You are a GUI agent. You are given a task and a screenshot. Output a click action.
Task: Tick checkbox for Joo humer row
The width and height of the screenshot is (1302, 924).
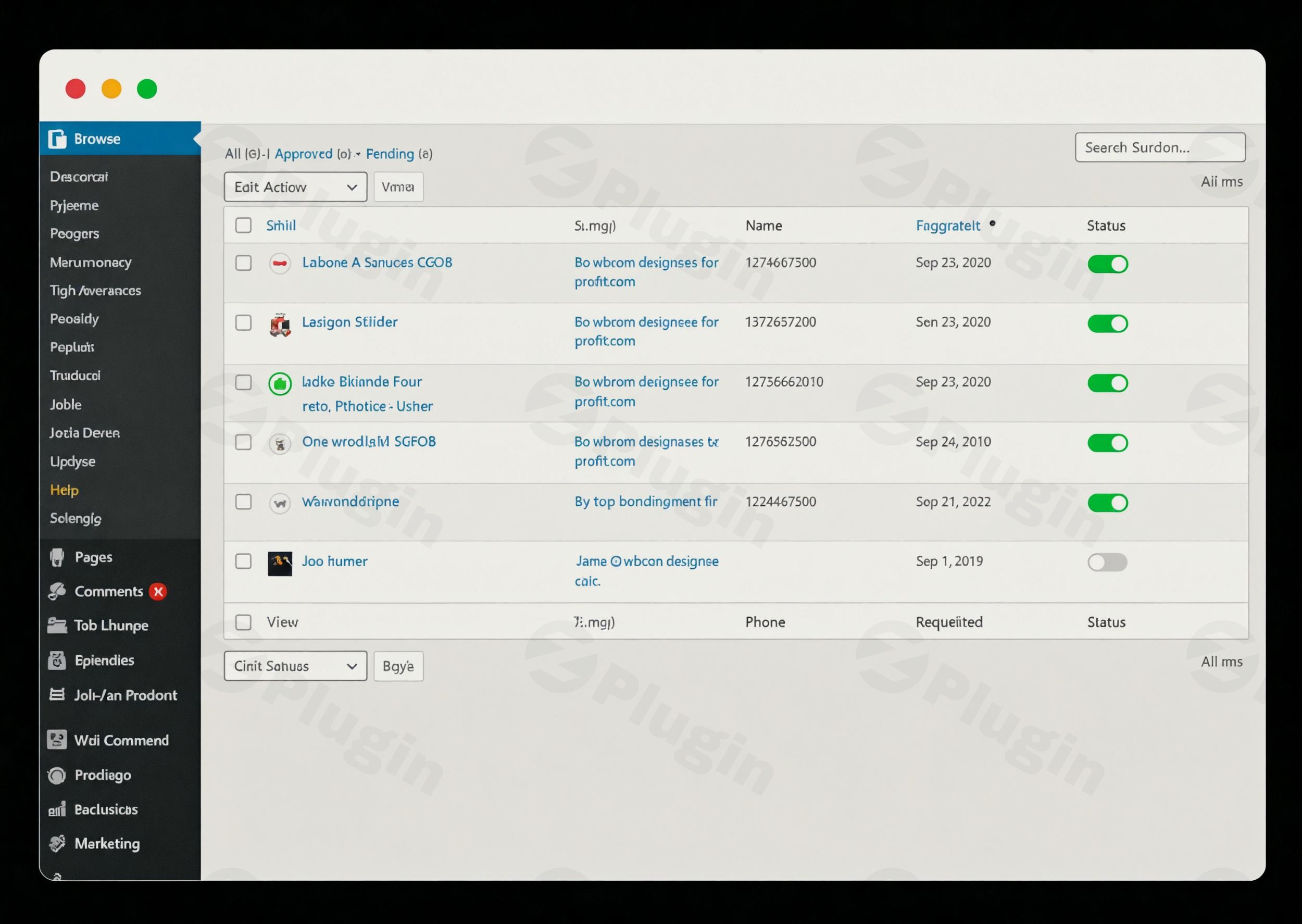[x=243, y=561]
